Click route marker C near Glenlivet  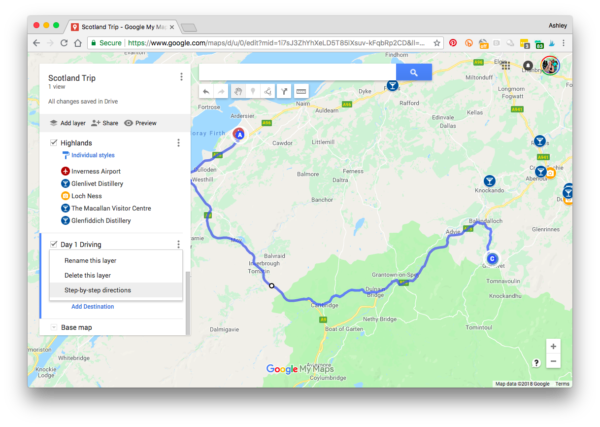tap(492, 259)
